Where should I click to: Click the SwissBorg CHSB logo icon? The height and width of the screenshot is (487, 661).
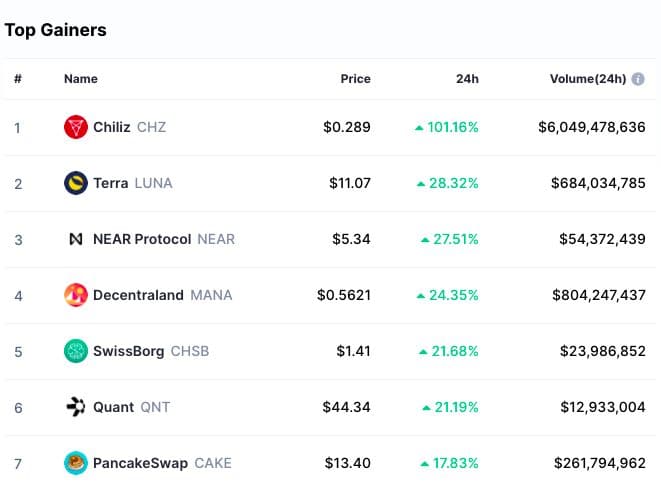pyautogui.click(x=75, y=351)
